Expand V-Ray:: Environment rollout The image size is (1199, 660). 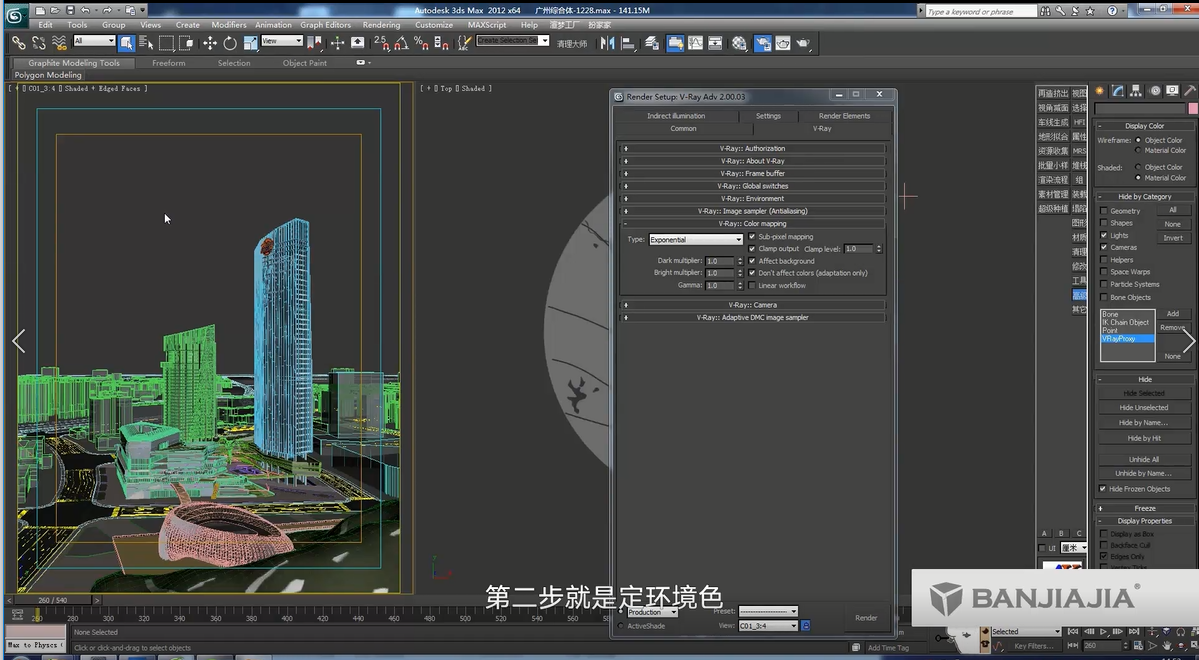click(752, 198)
